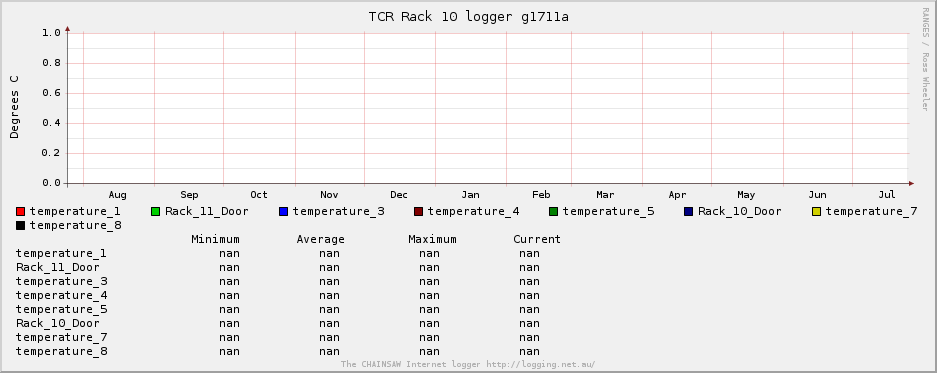Click temperature_7 row name in statistics table
Screen dimensions: 937x373
point(62,337)
